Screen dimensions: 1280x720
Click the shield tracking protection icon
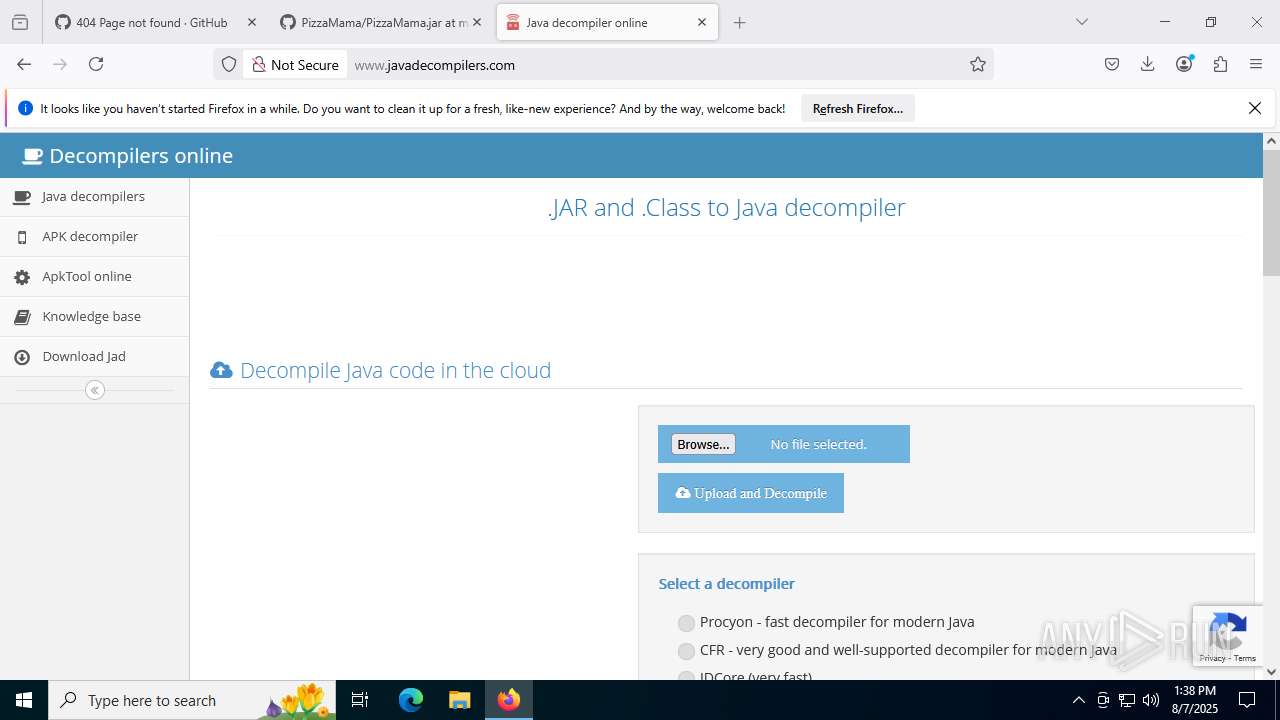[229, 64]
